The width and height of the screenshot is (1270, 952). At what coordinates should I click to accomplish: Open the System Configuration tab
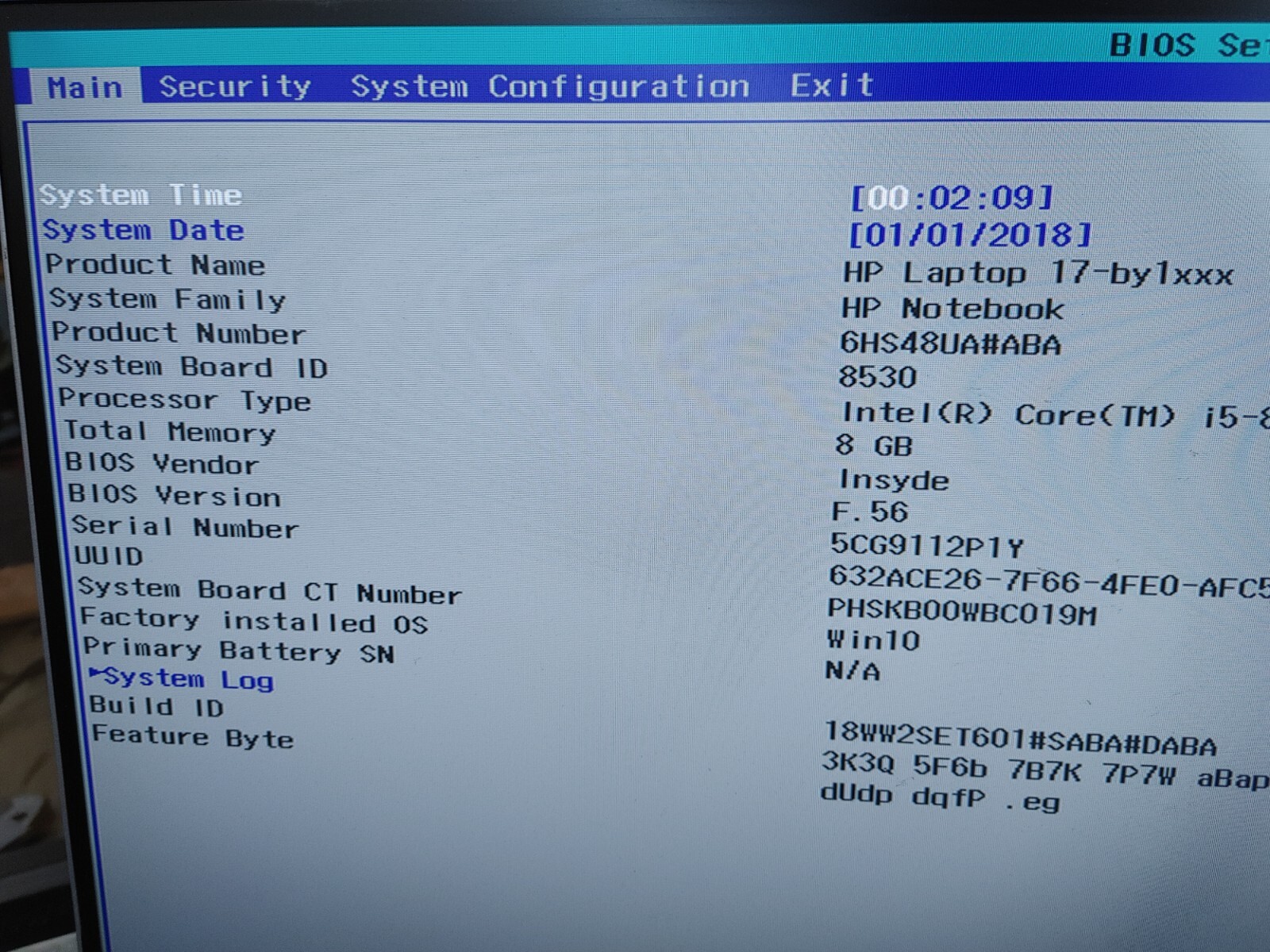point(550,86)
